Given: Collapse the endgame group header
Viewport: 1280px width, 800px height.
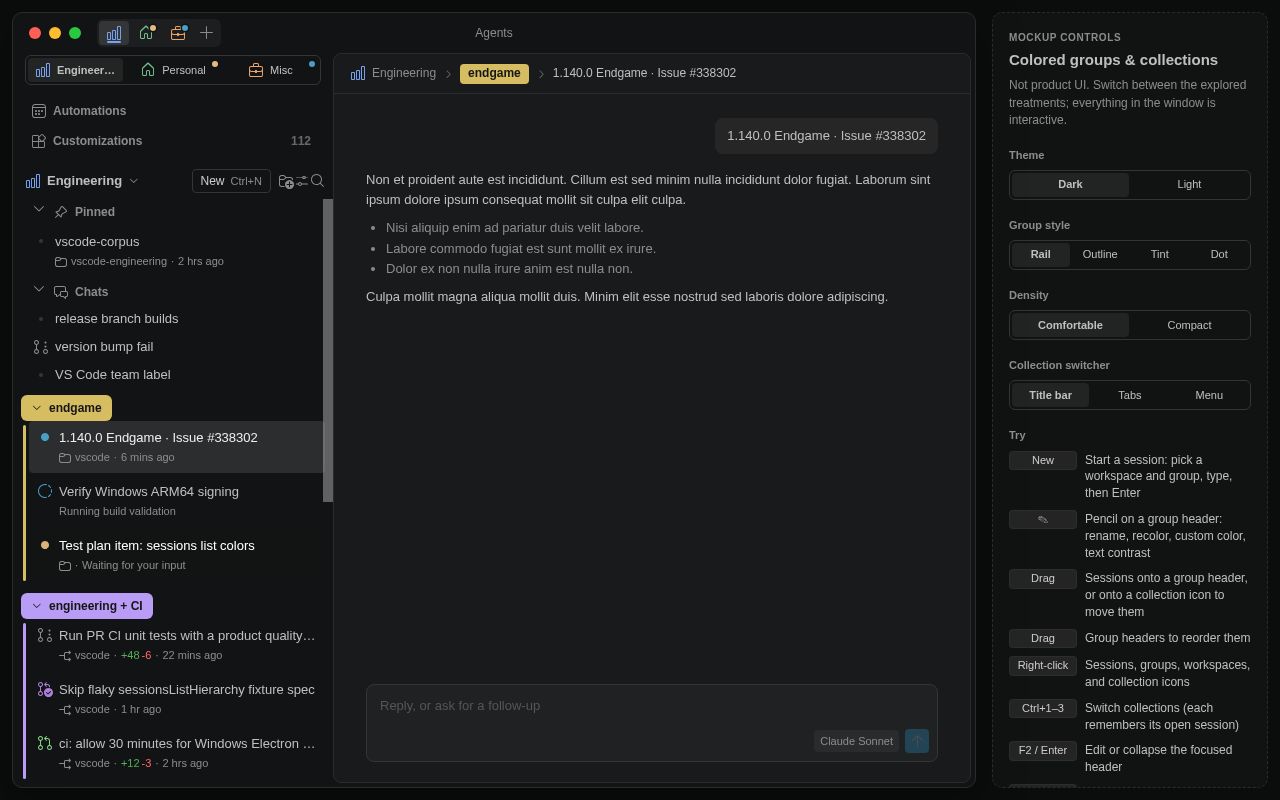Looking at the screenshot, I should coord(66,408).
